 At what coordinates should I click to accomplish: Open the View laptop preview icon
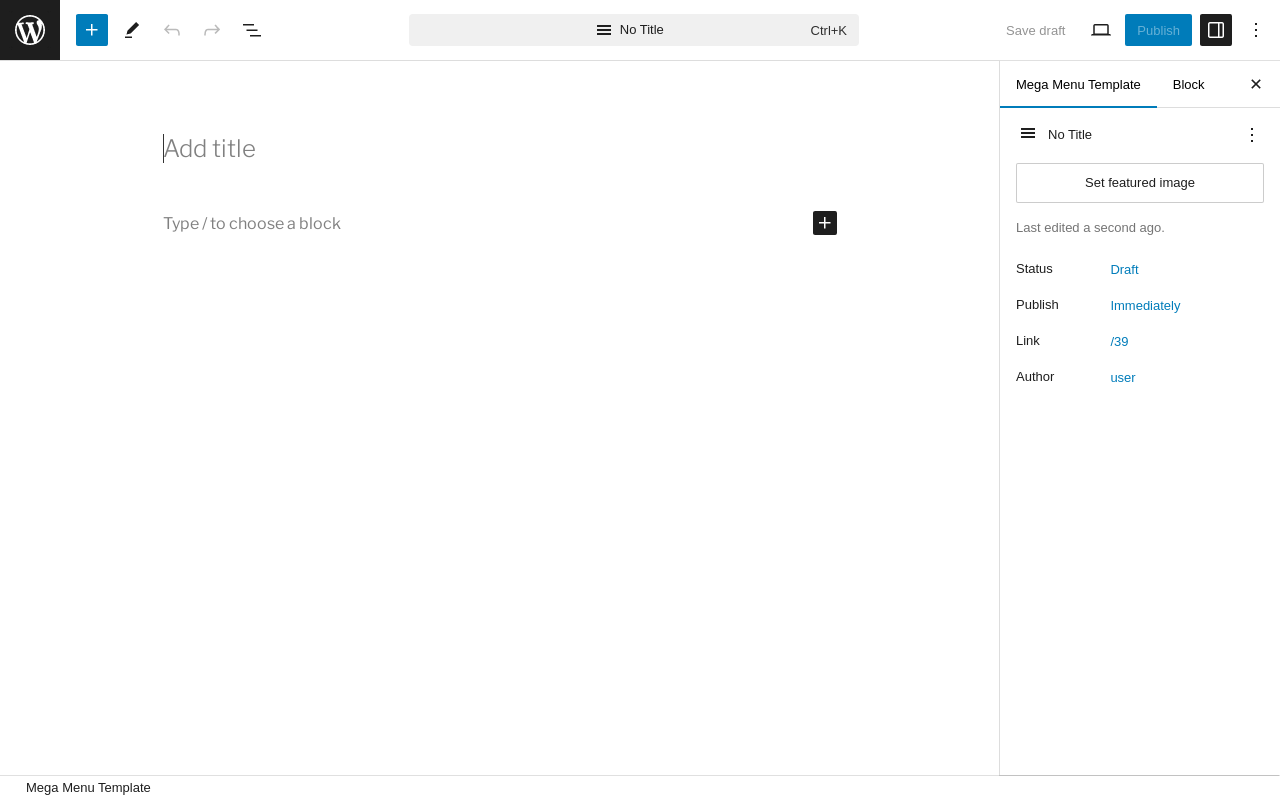click(x=1101, y=30)
